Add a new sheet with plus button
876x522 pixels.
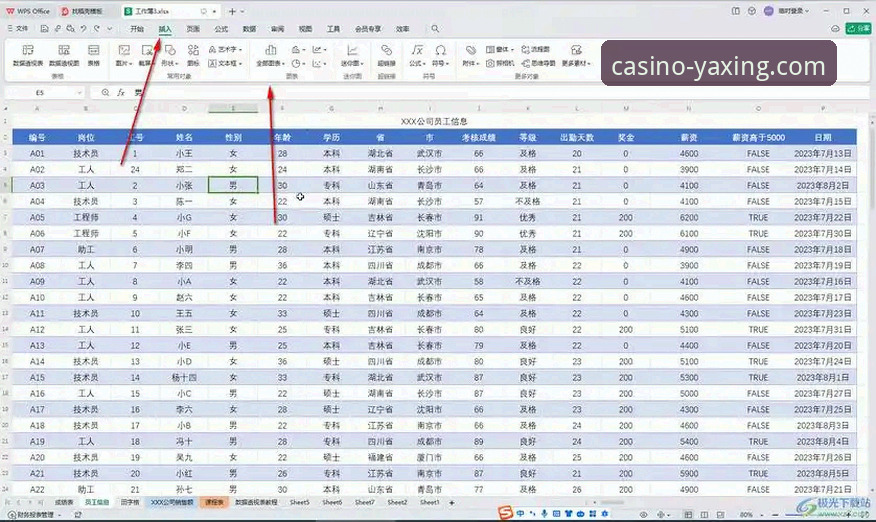click(x=451, y=502)
